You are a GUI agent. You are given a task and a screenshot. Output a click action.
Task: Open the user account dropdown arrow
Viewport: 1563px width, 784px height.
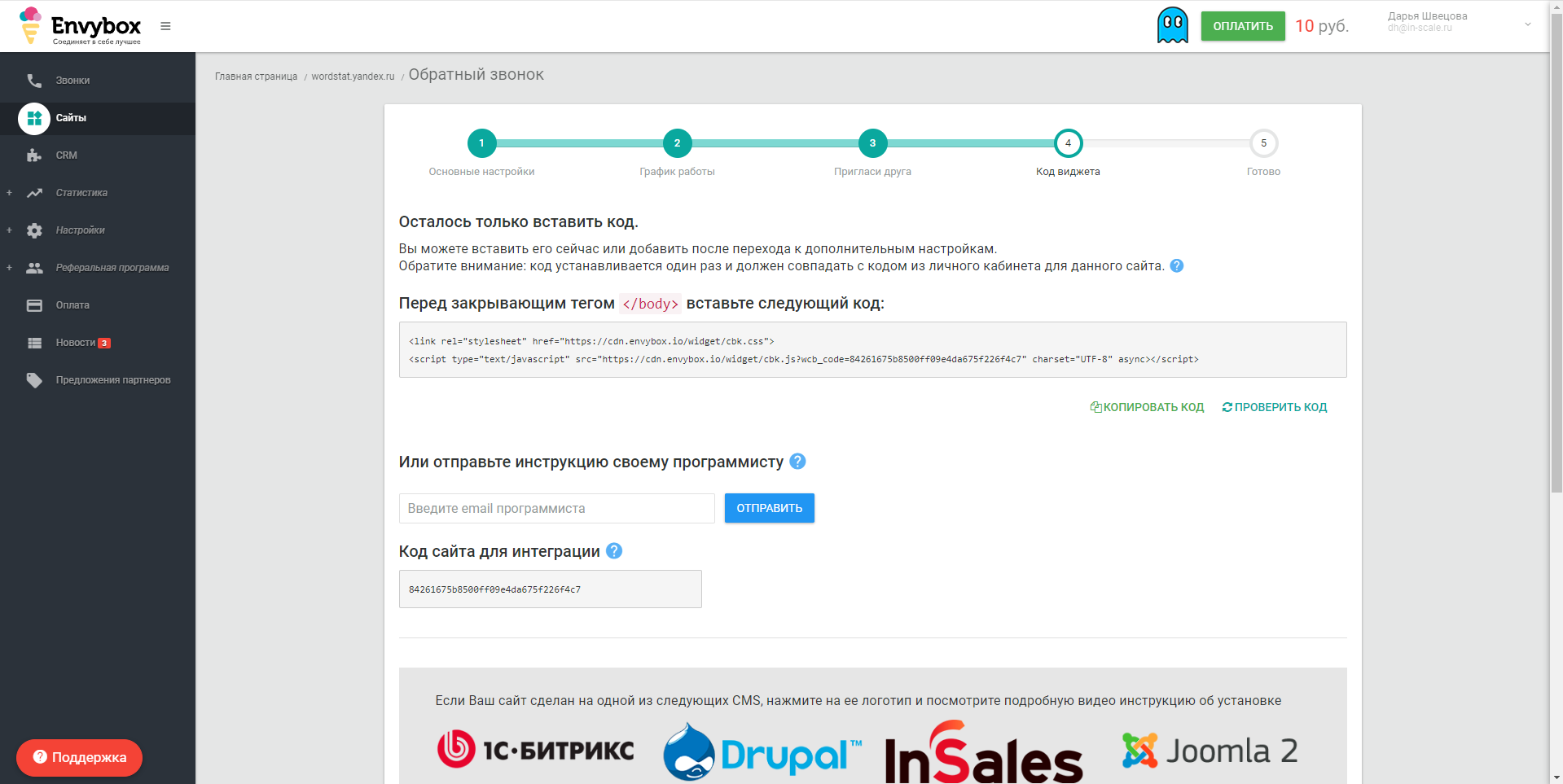[1528, 24]
